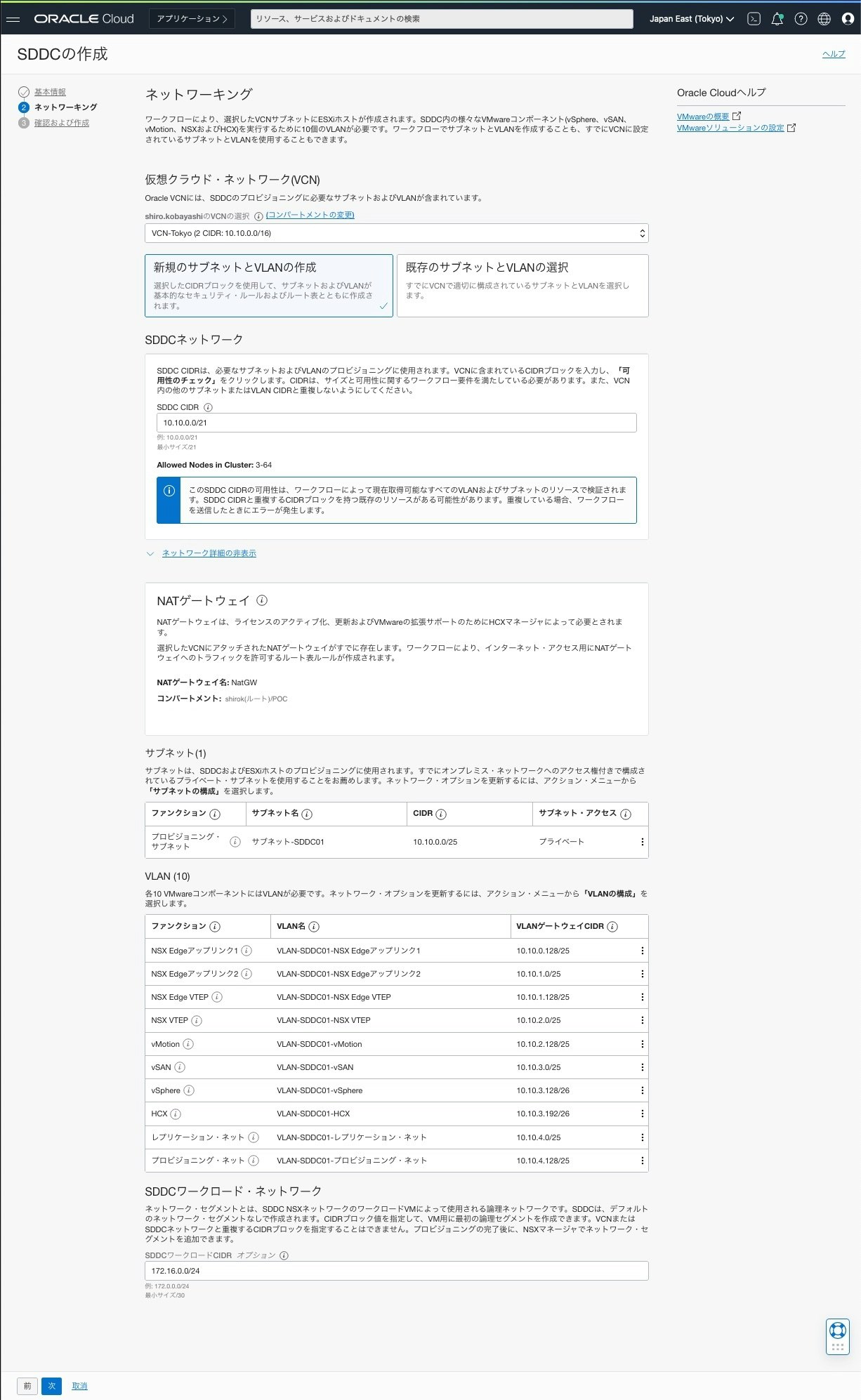Viewport: 861px width, 1400px height.
Task: Open notifications bell icon
Action: (777, 19)
